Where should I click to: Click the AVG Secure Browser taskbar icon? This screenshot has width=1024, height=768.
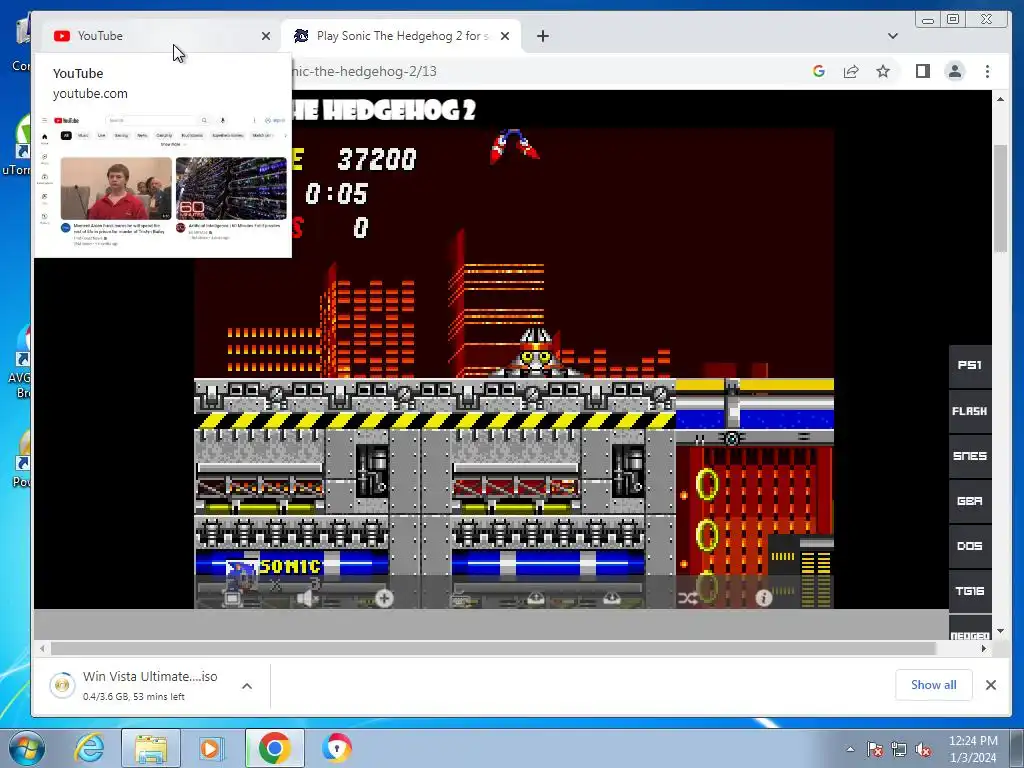pos(337,748)
